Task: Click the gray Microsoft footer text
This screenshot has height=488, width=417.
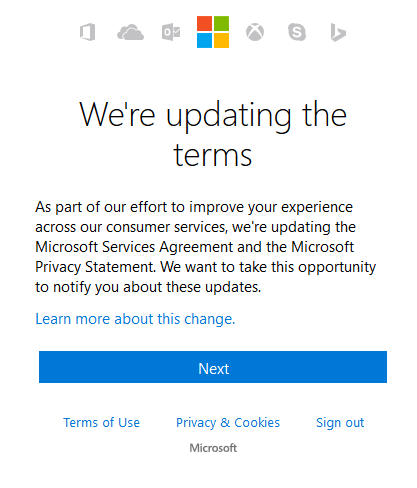Action: pos(213,448)
